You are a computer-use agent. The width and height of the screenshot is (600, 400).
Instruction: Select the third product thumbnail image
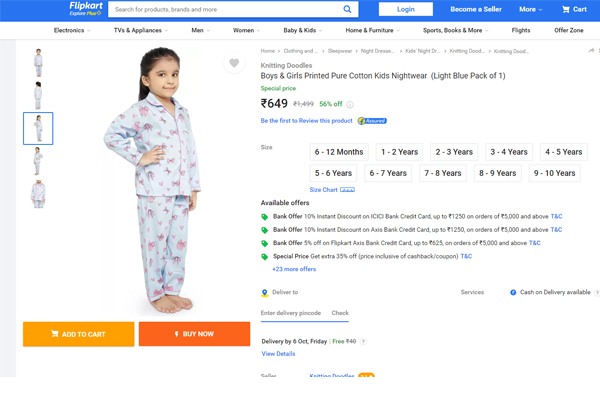(x=38, y=128)
